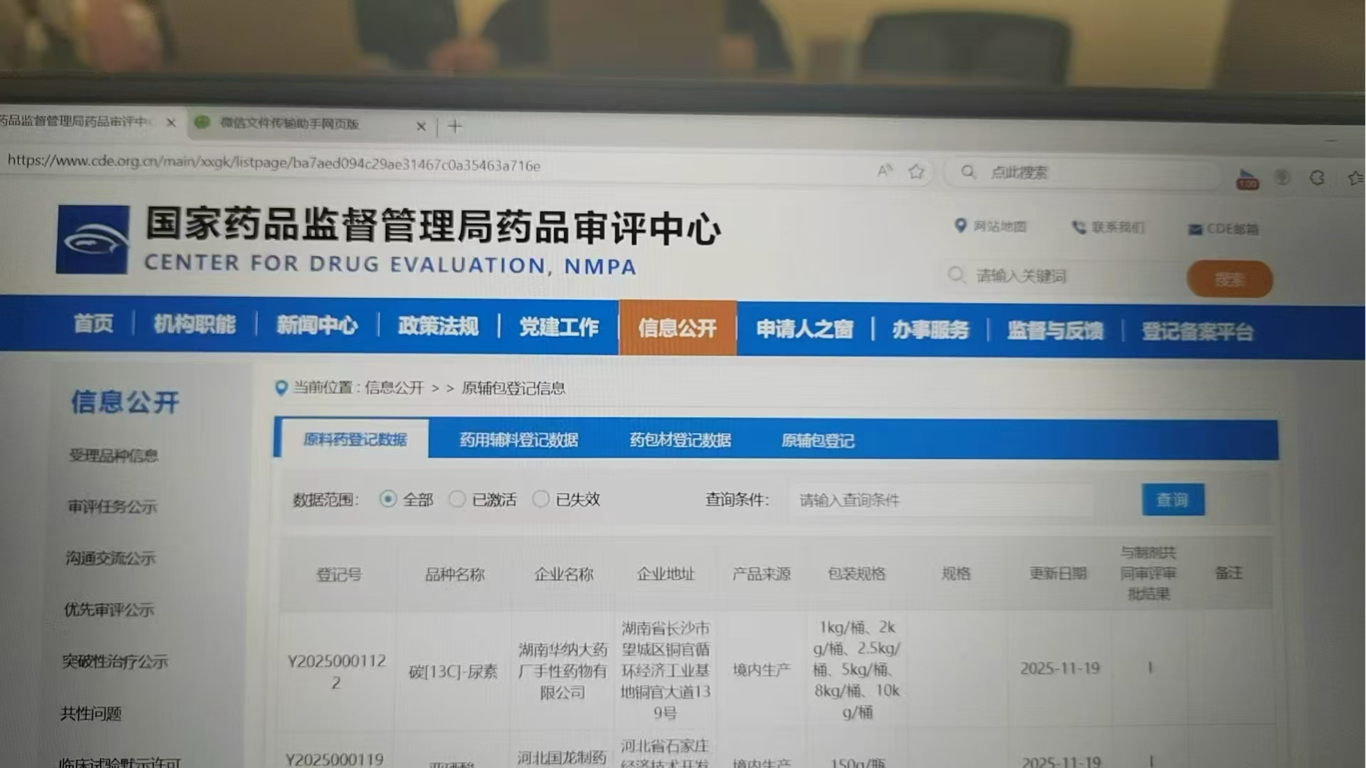Click the 请输入查询条件 query input field
The width and height of the screenshot is (1366, 768).
pyautogui.click(x=940, y=500)
